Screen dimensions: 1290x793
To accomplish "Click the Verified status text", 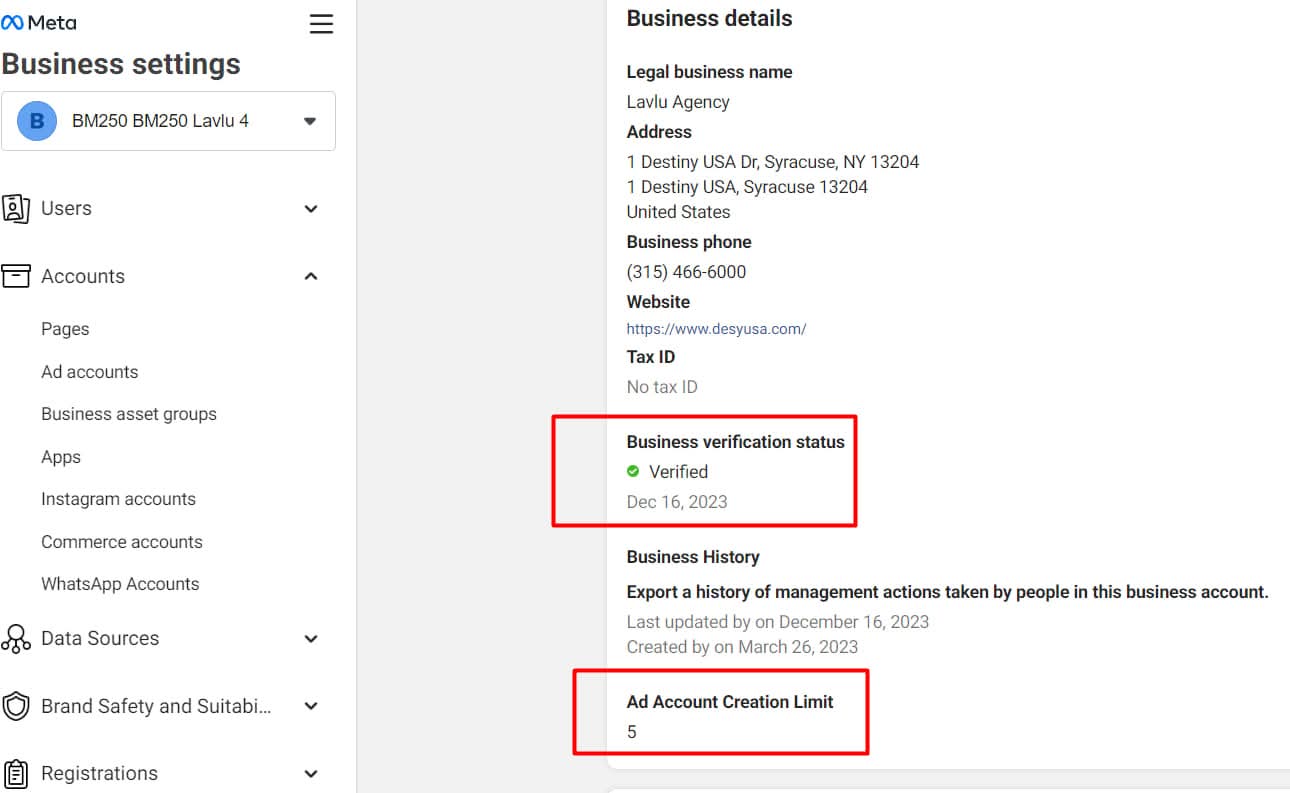I will (x=678, y=472).
